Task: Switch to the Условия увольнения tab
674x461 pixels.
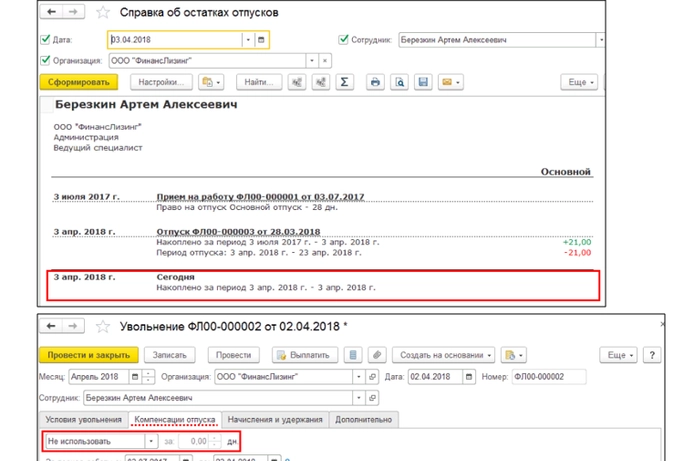Action: click(83, 419)
